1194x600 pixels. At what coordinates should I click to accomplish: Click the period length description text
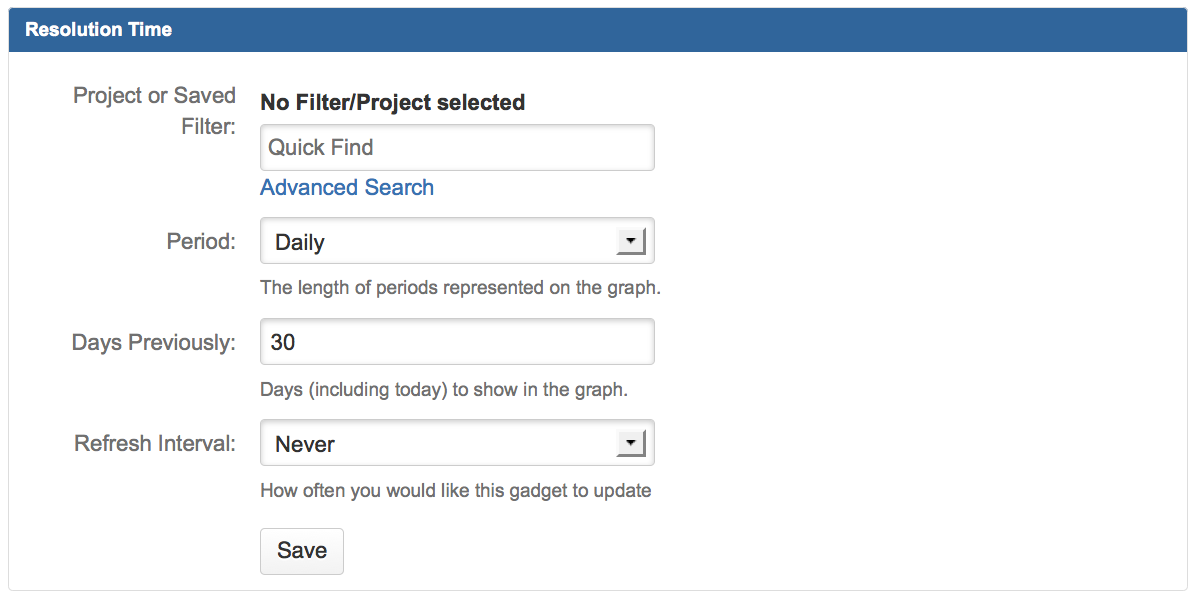click(460, 288)
